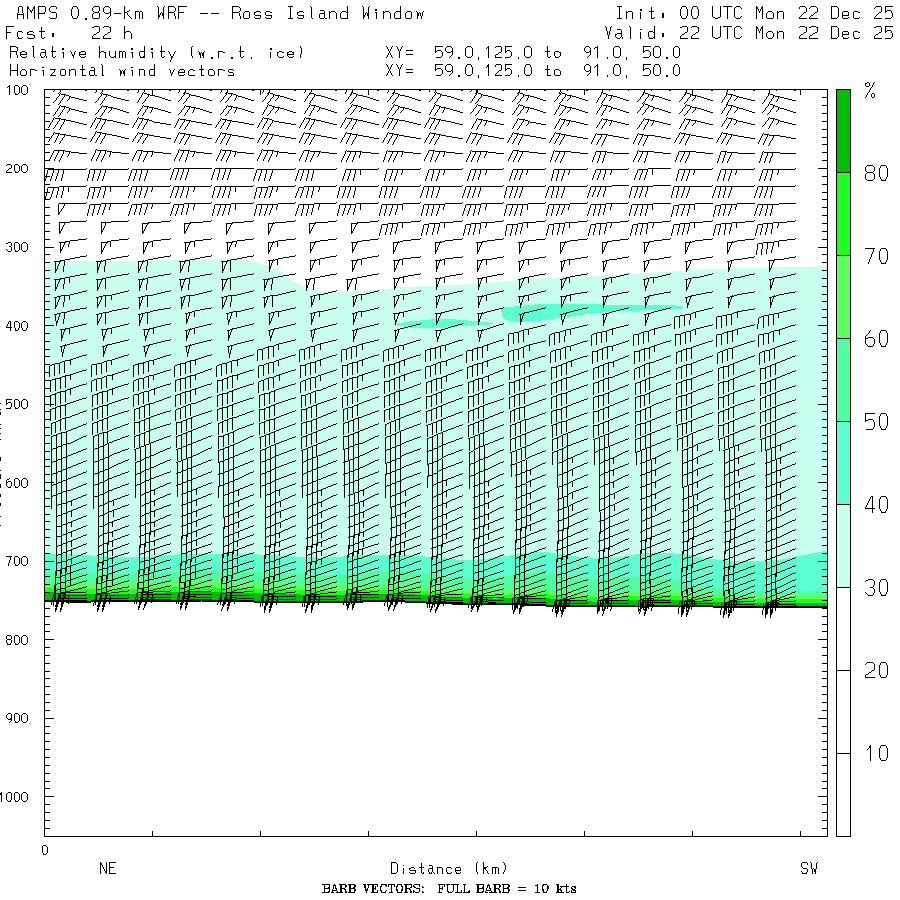Click the 'Horizontal wind vectors' label
This screenshot has height=900, width=900.
(x=122, y=71)
